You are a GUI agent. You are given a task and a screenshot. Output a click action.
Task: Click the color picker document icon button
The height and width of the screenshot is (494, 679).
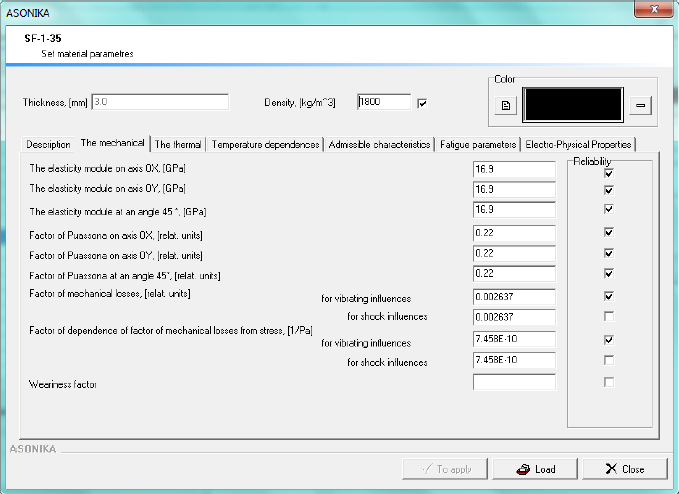tap(506, 104)
